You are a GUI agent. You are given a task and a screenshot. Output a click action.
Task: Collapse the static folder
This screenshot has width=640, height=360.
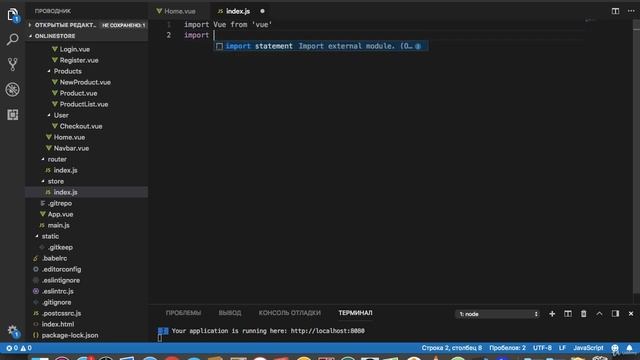[x=50, y=236]
